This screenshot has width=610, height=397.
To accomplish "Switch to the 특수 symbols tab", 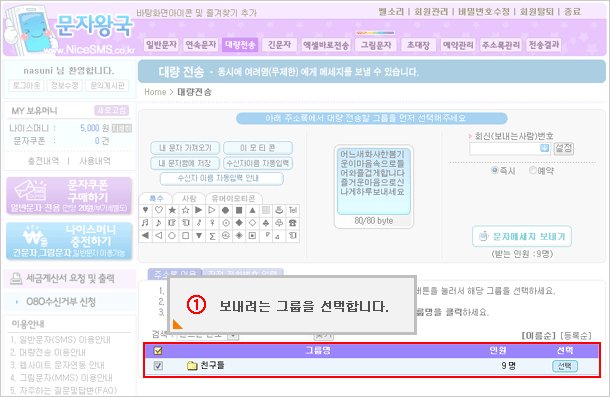I will click(x=156, y=198).
